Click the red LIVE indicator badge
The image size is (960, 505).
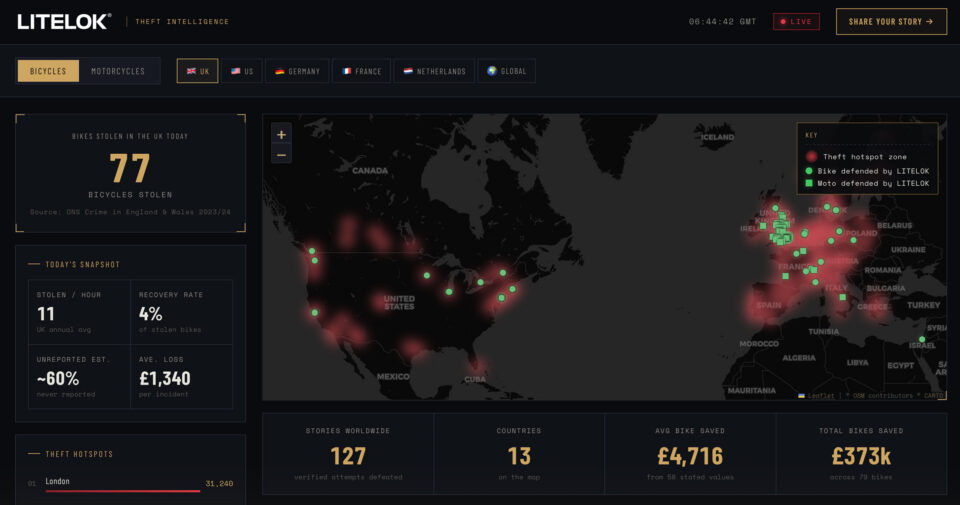pos(796,21)
